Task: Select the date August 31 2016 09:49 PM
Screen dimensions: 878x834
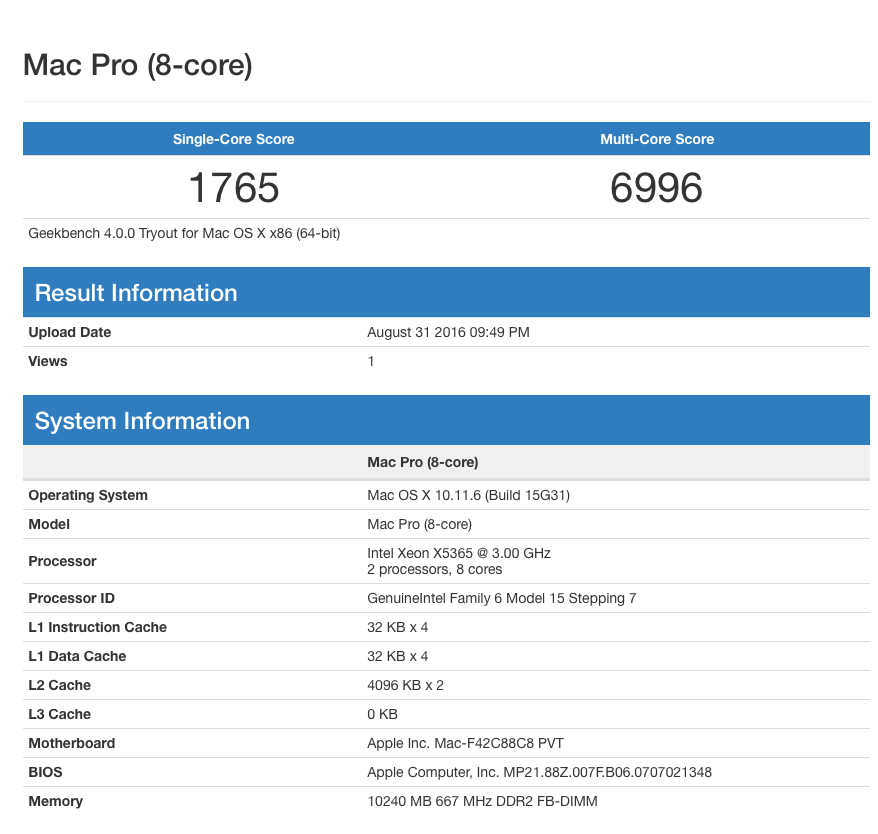Action: click(x=448, y=332)
